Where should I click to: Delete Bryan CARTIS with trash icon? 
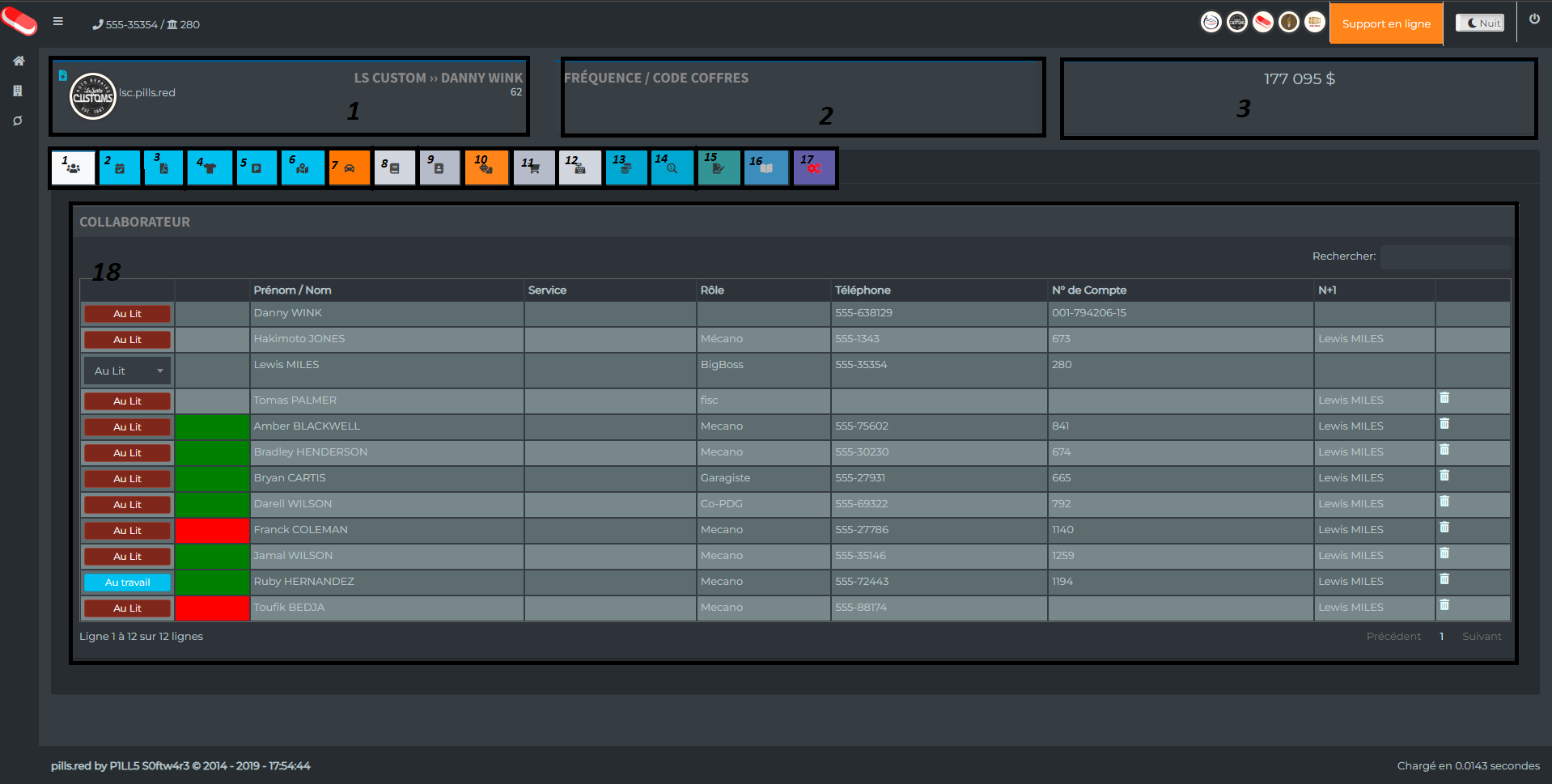pos(1444,476)
